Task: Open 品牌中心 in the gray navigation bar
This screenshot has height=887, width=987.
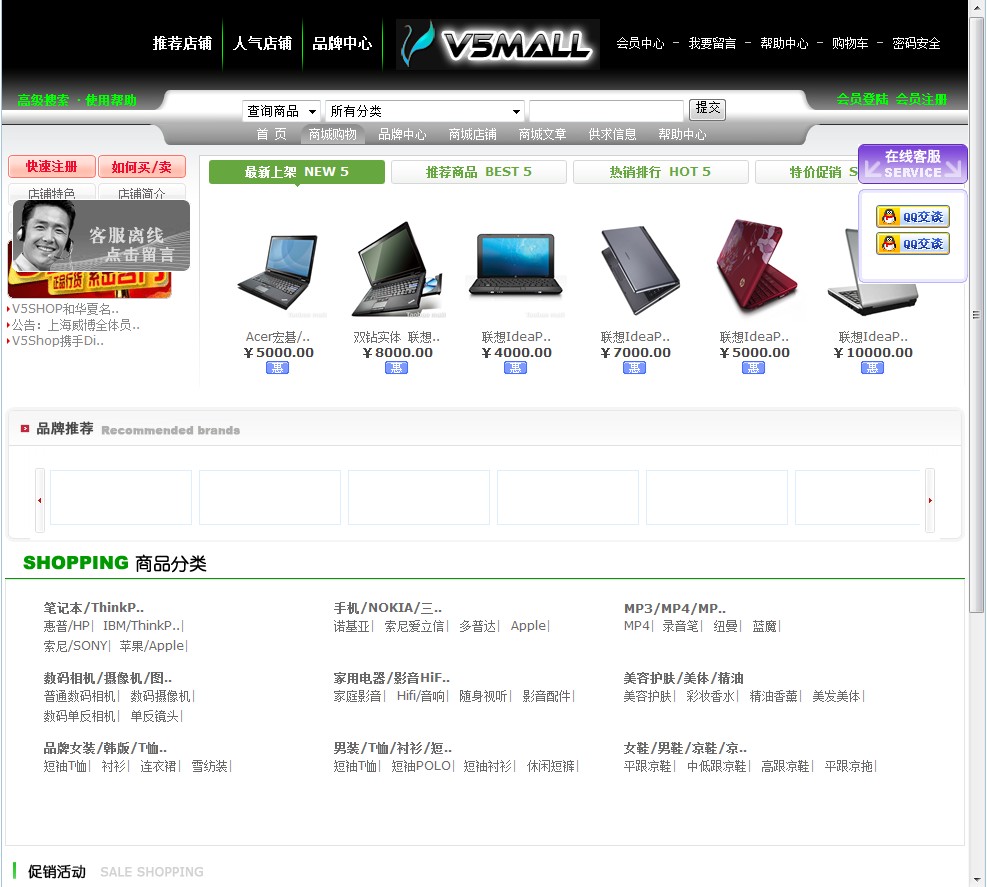Action: click(x=402, y=134)
